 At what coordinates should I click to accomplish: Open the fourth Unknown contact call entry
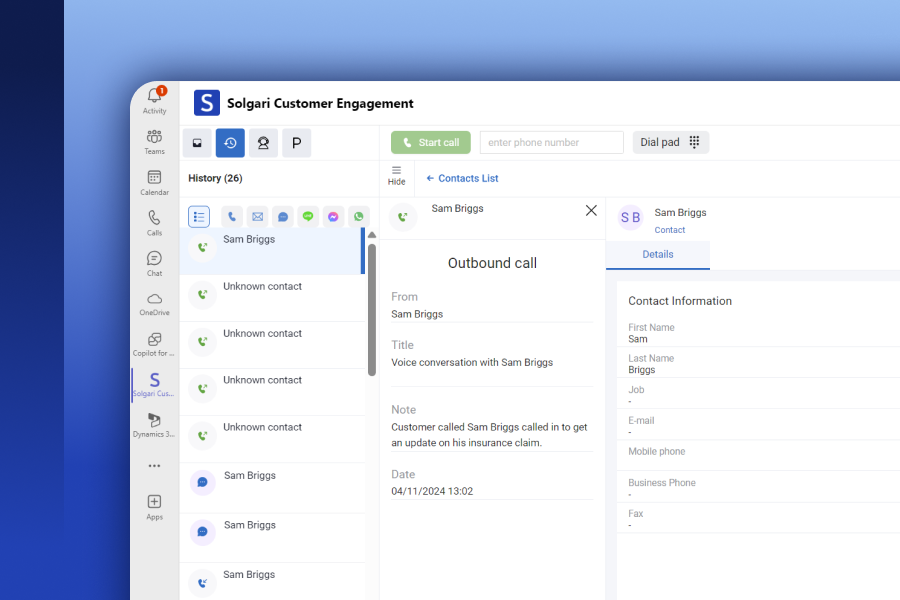tap(272, 439)
